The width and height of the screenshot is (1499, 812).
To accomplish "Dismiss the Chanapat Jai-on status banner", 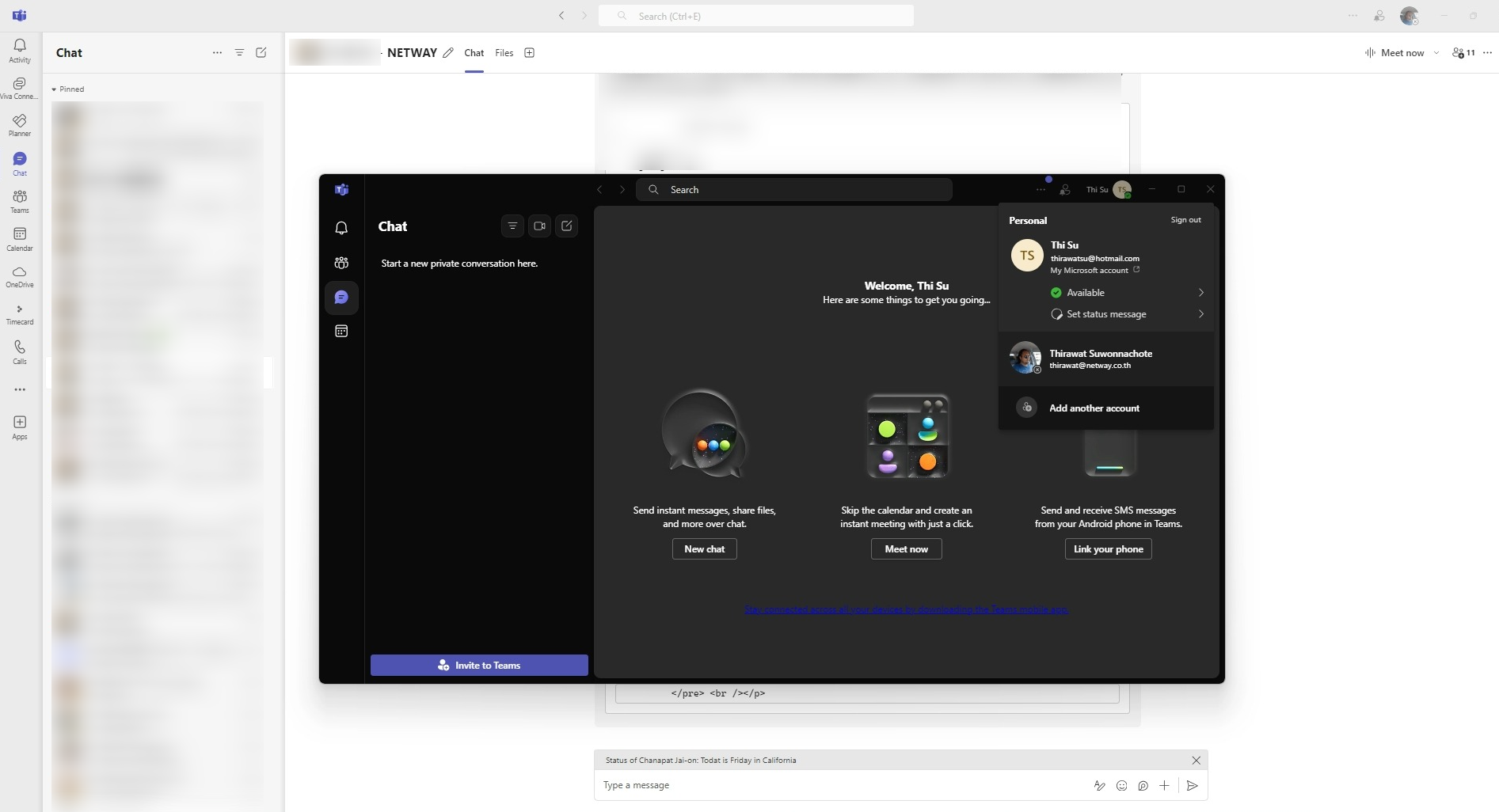I will point(1196,760).
